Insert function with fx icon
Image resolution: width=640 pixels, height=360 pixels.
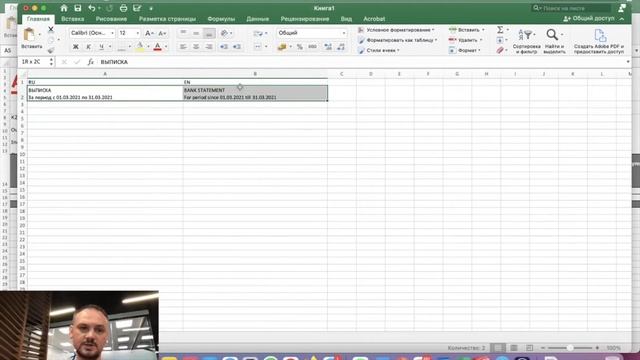[90, 62]
